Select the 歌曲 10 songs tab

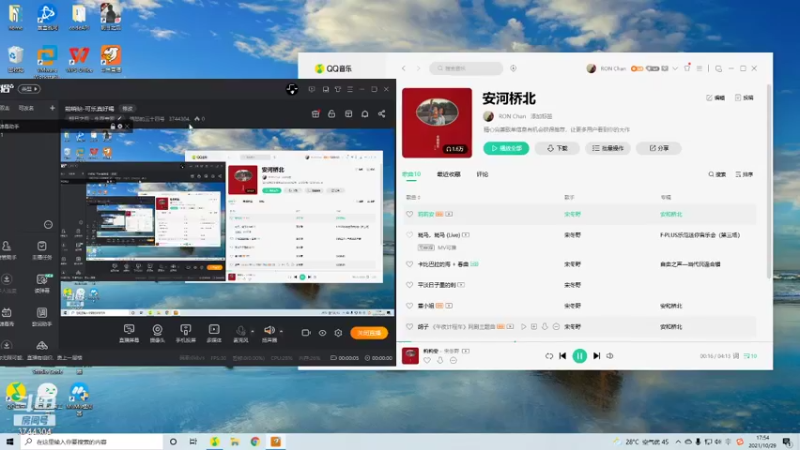(x=411, y=174)
